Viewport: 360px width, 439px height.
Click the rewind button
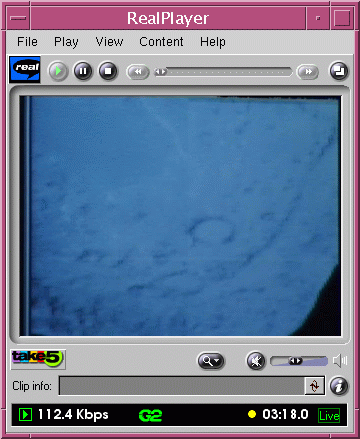click(x=138, y=72)
